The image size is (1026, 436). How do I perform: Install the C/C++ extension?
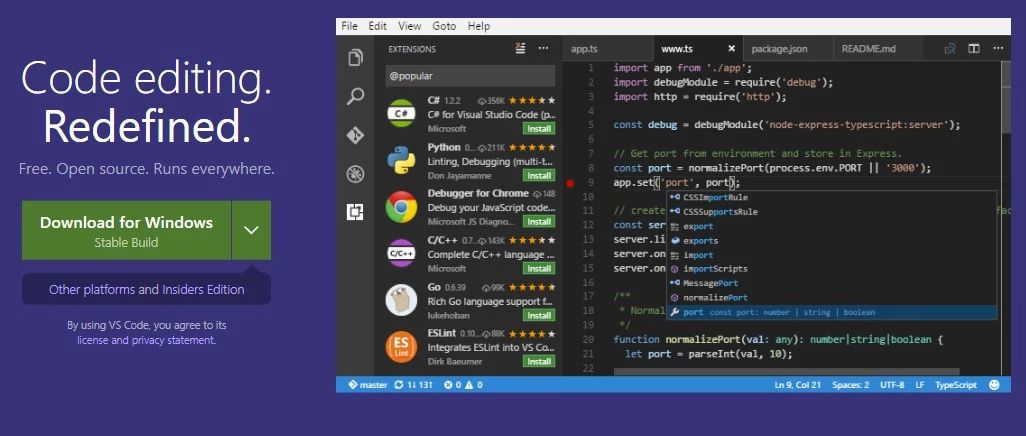(x=539, y=268)
